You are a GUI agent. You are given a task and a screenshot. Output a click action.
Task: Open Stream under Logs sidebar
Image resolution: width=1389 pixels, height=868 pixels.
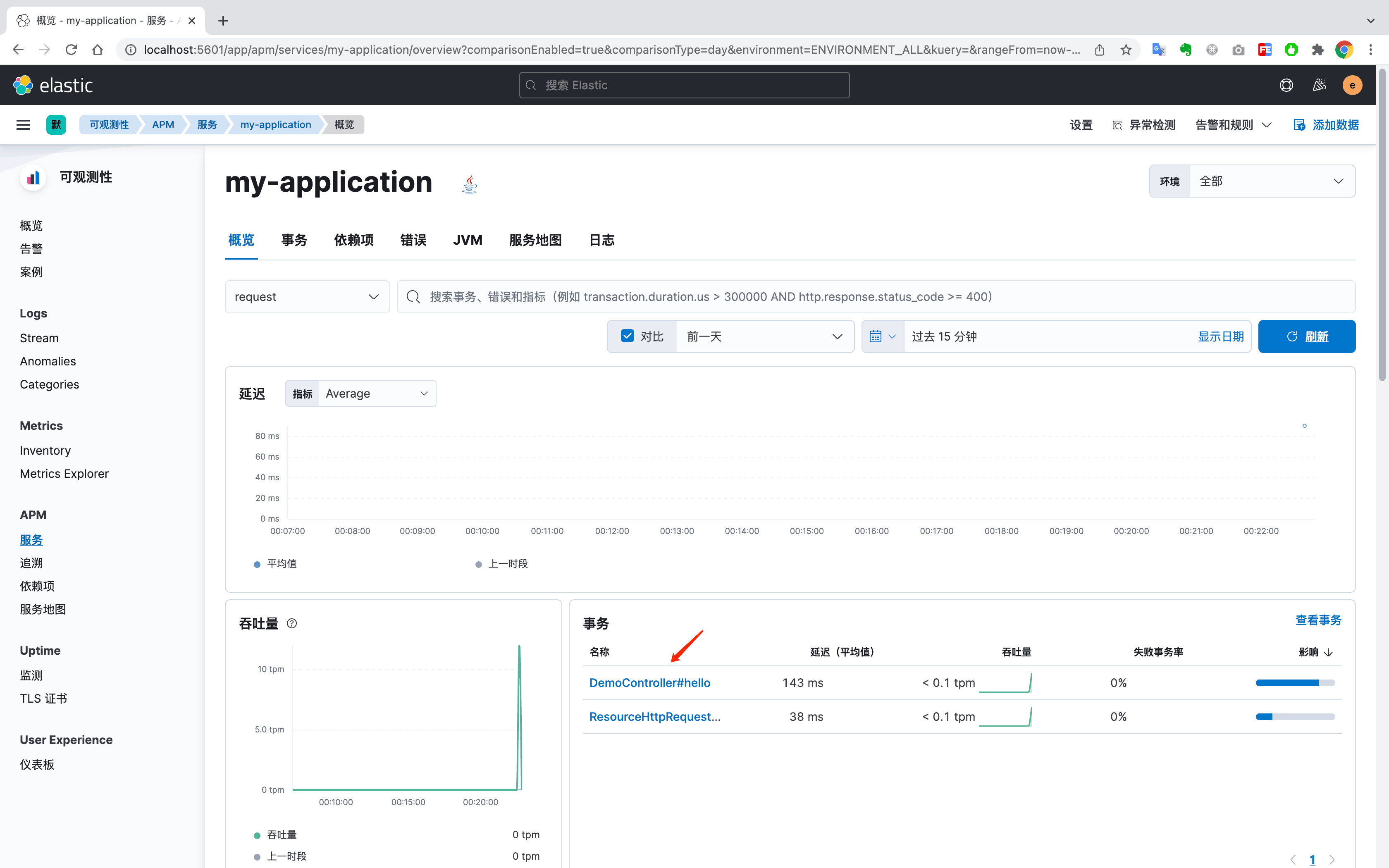click(39, 338)
